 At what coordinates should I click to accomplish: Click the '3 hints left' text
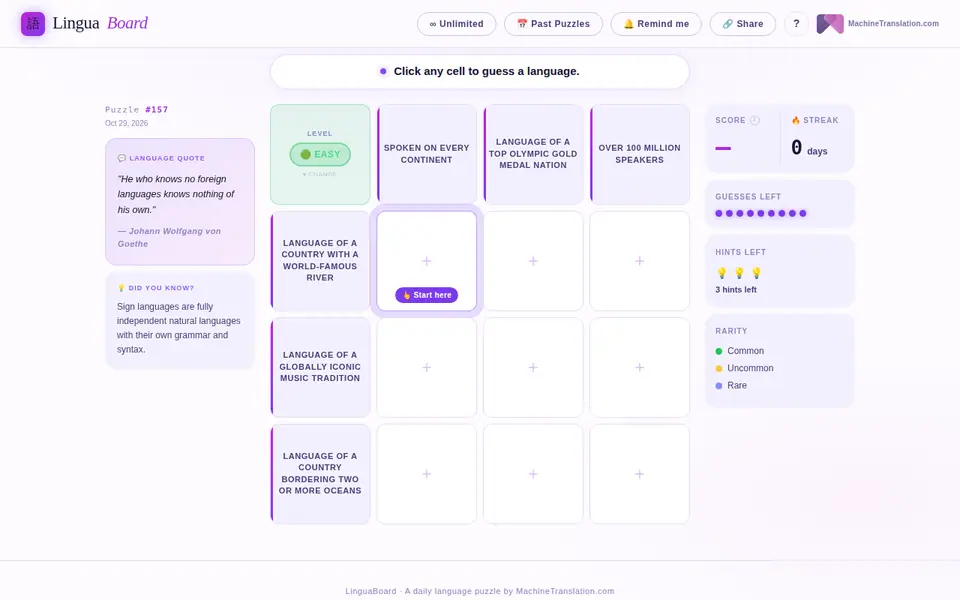pyautogui.click(x=736, y=290)
